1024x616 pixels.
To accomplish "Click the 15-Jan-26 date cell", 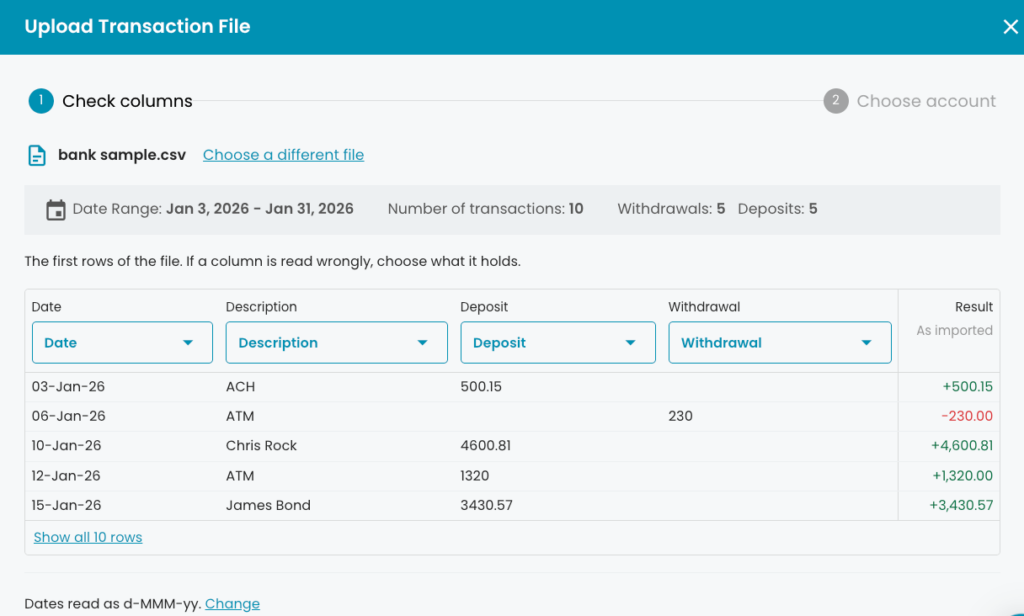I will 67,505.
